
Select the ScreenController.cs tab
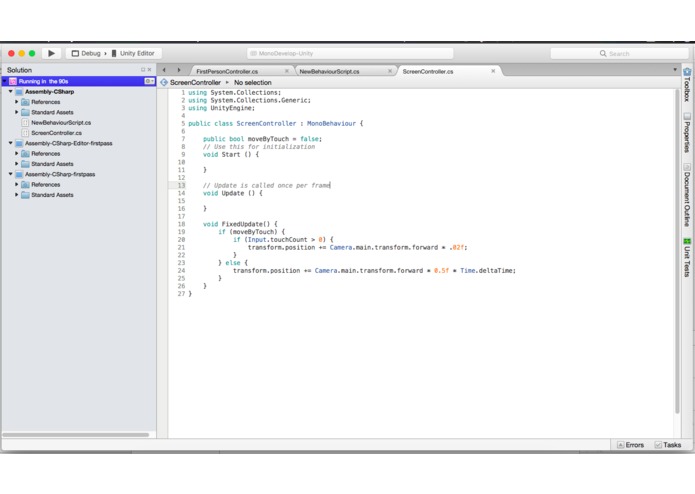[x=428, y=71]
